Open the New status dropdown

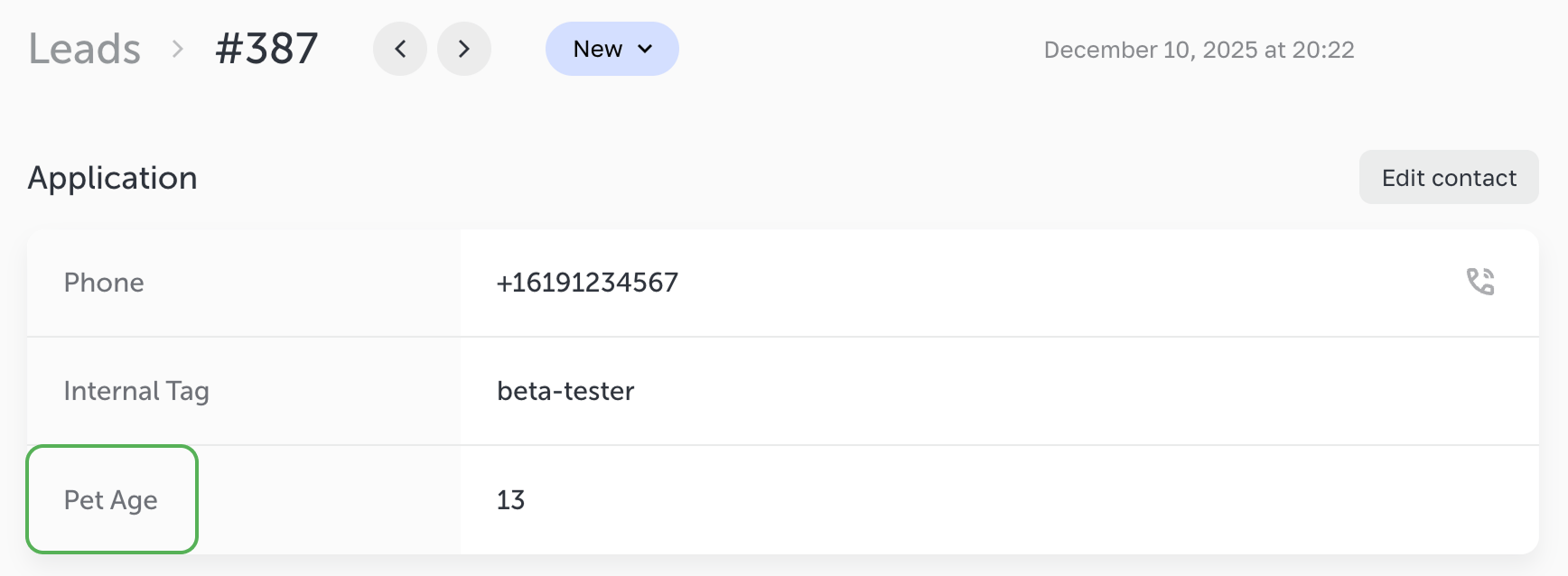(x=611, y=49)
